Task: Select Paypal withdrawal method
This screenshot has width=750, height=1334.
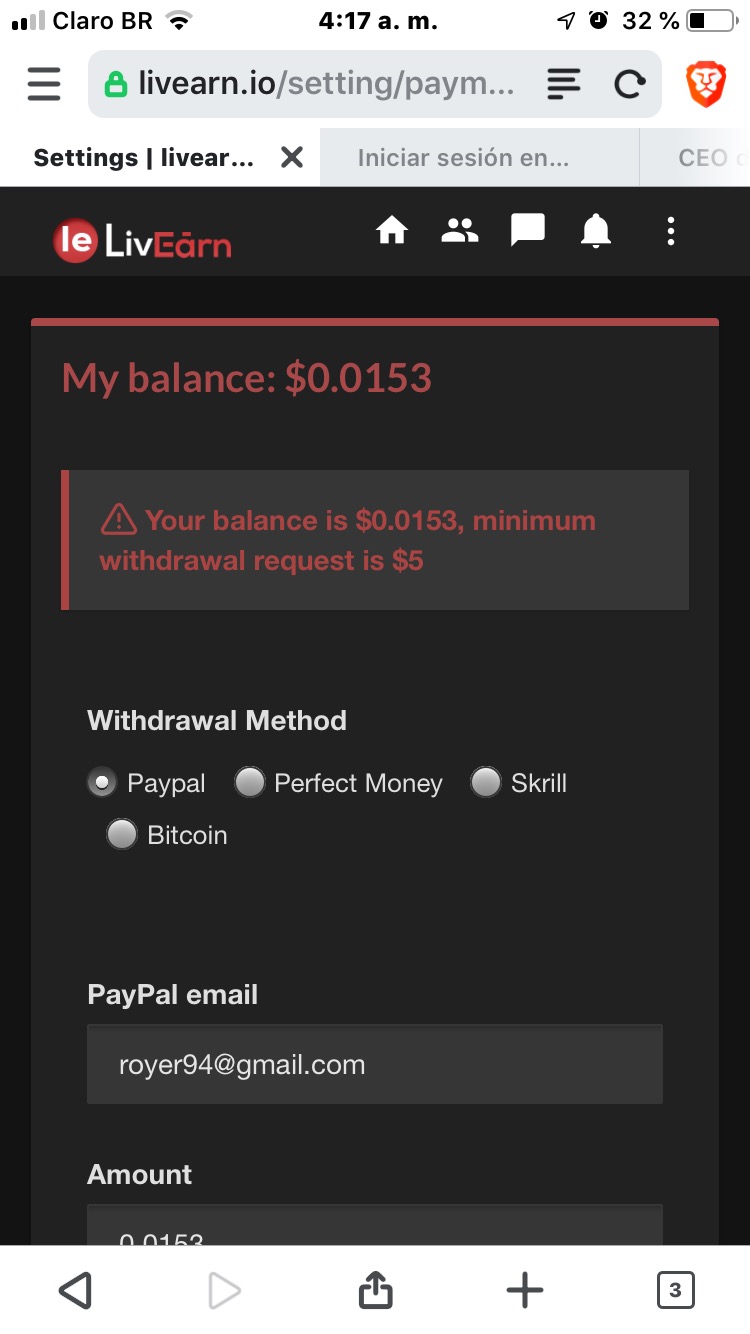Action: [x=102, y=783]
